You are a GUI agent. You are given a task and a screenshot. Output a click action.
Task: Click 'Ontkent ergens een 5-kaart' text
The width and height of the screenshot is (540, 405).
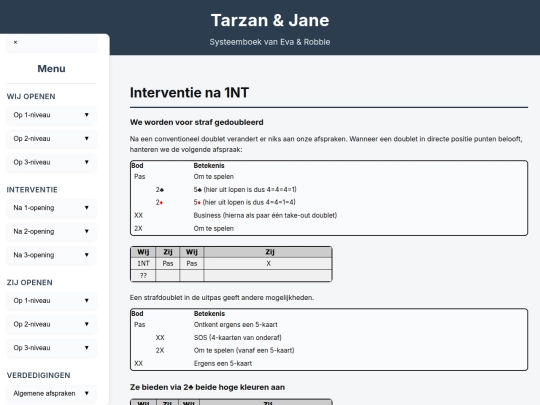click(236, 325)
